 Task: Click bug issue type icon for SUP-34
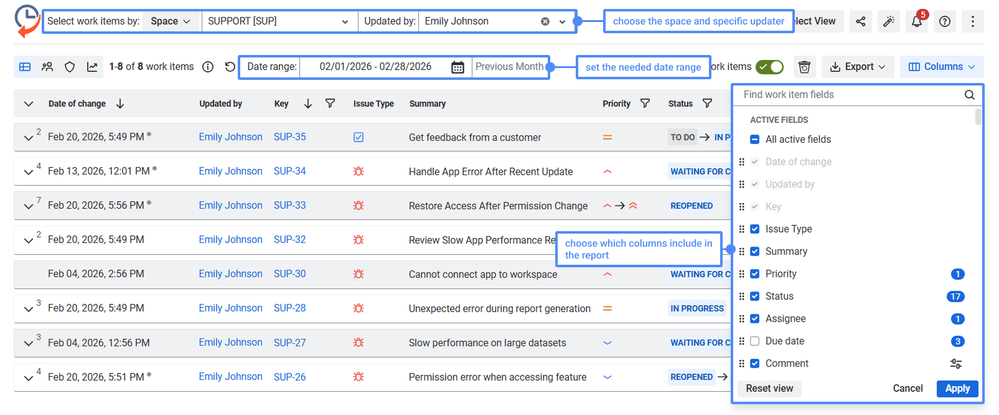(x=358, y=171)
